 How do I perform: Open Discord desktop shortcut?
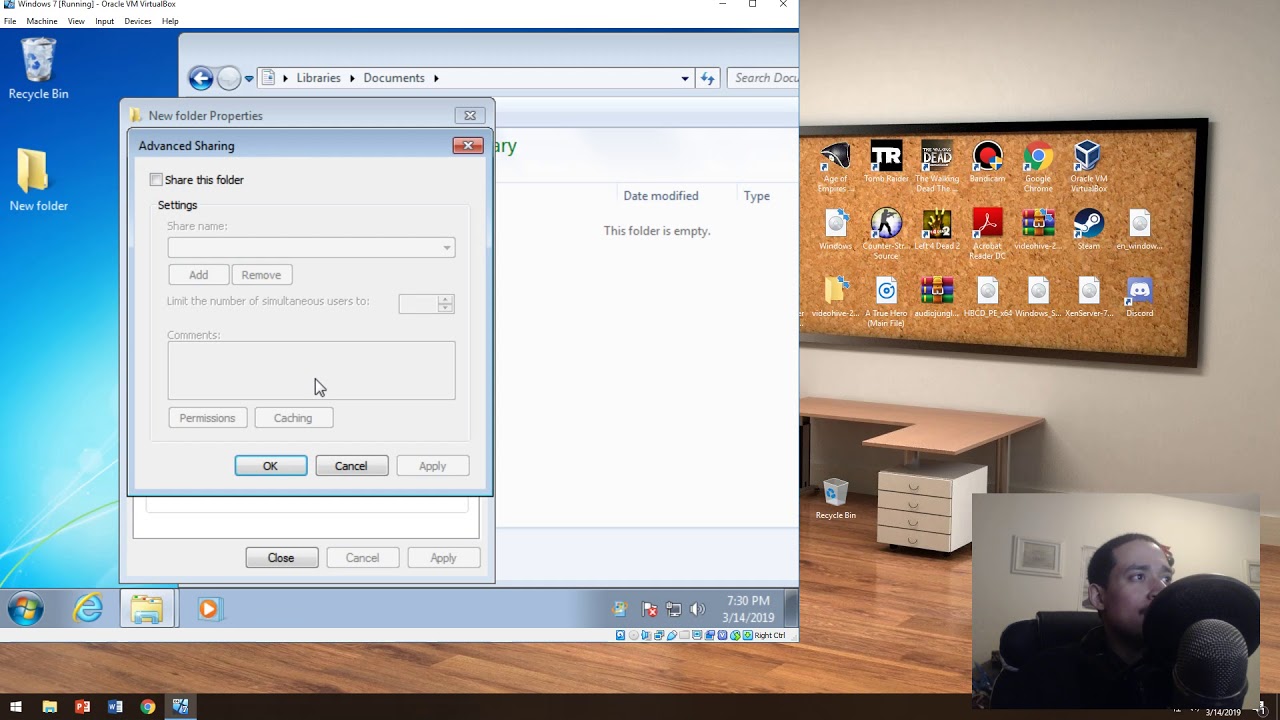[1139, 298]
